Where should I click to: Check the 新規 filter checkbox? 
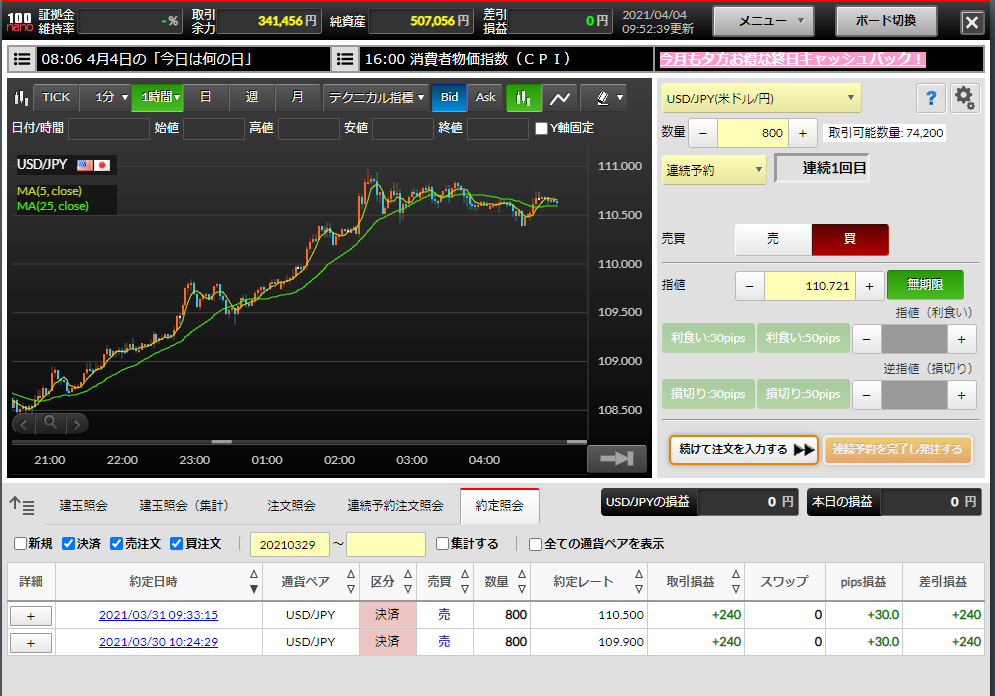coord(20,544)
